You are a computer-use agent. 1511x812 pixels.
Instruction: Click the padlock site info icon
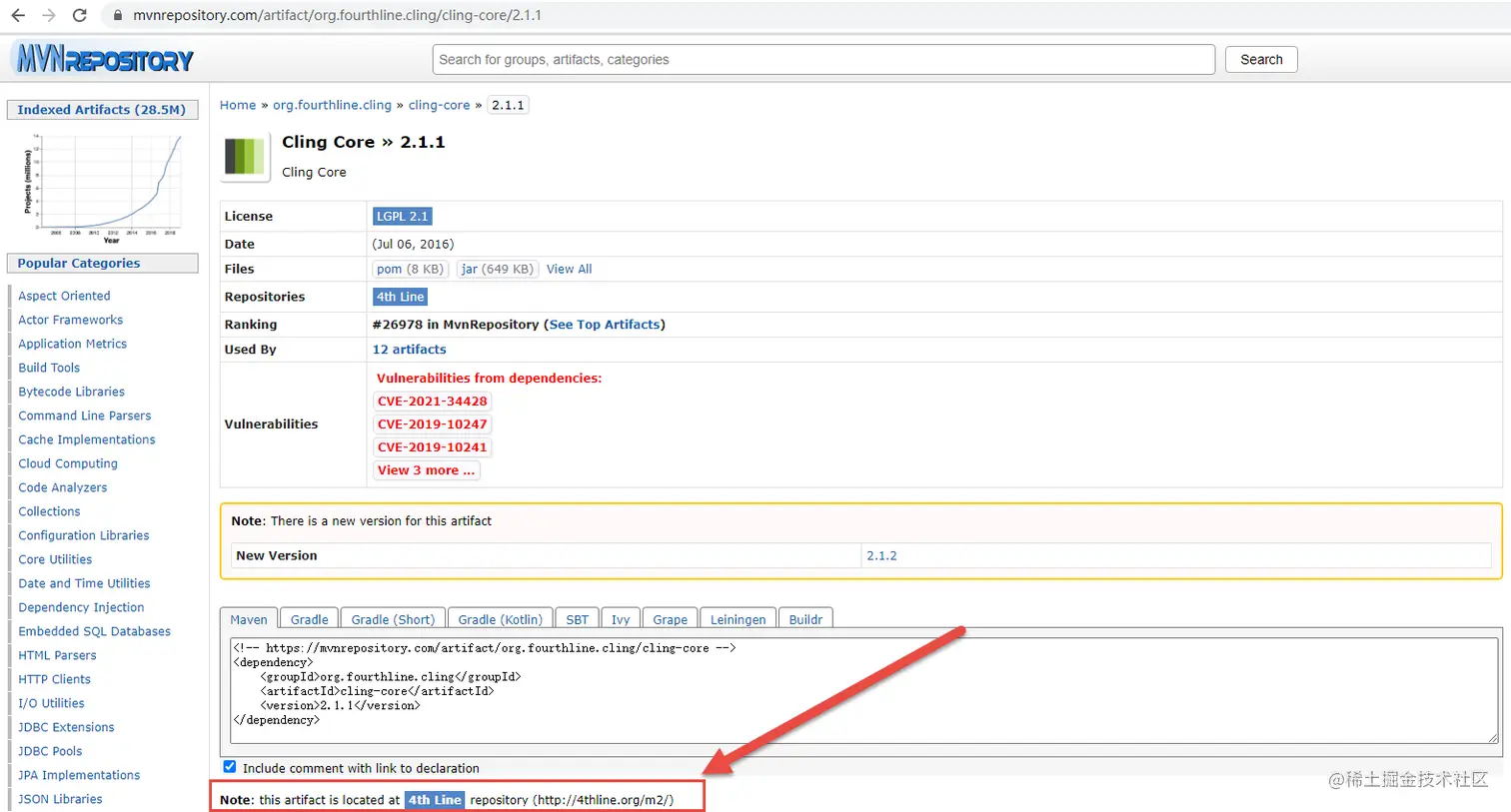coord(118,16)
